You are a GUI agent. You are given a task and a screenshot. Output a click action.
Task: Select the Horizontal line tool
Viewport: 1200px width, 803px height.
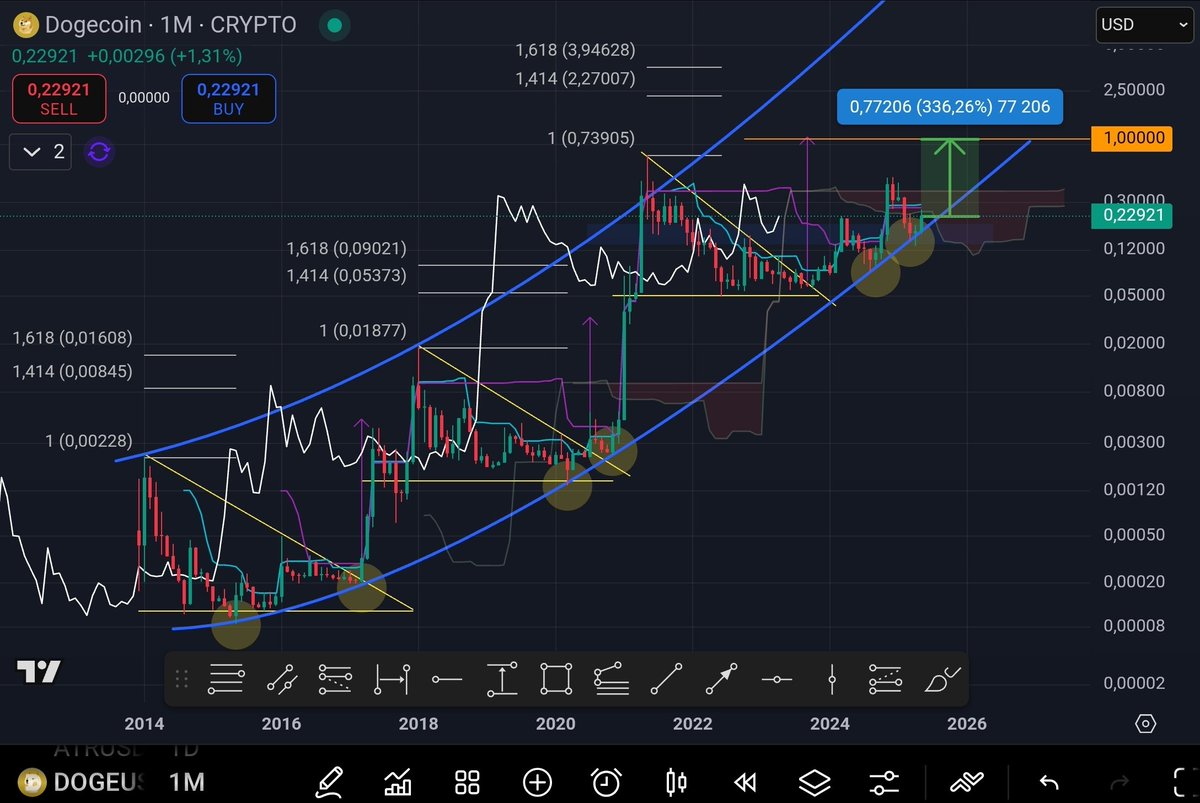click(x=777, y=679)
